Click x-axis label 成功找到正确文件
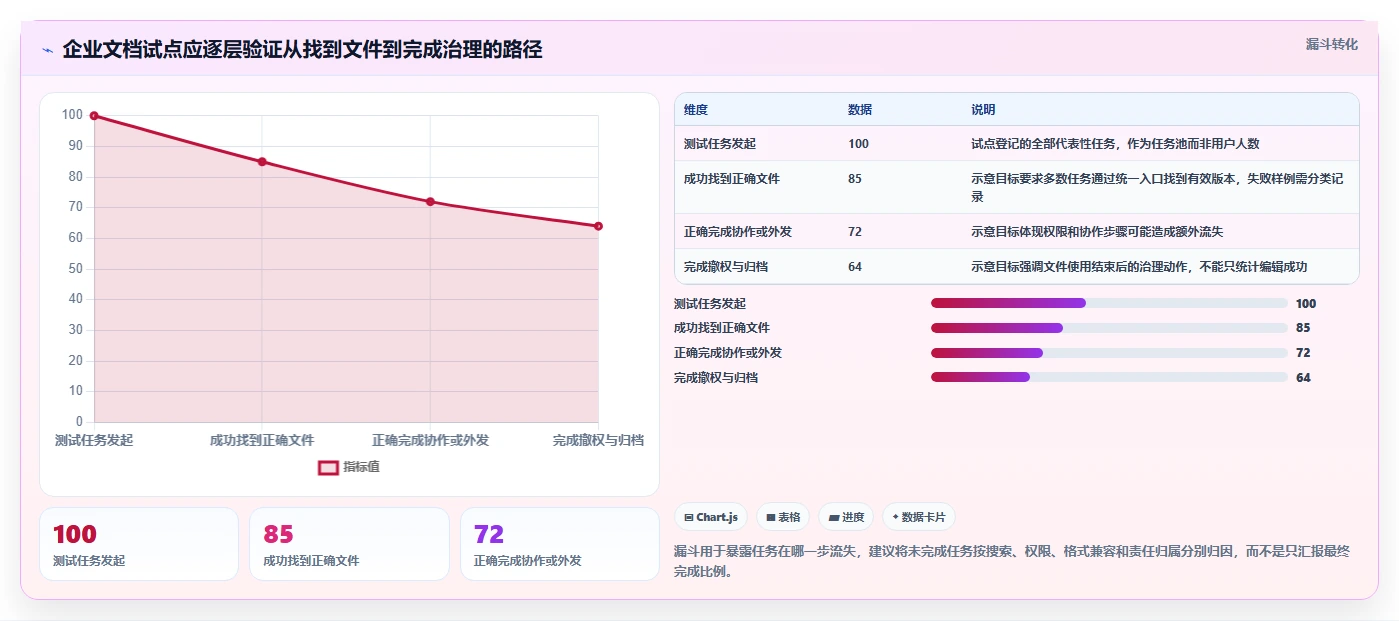Viewport: 1399px width, 621px height. (x=262, y=440)
